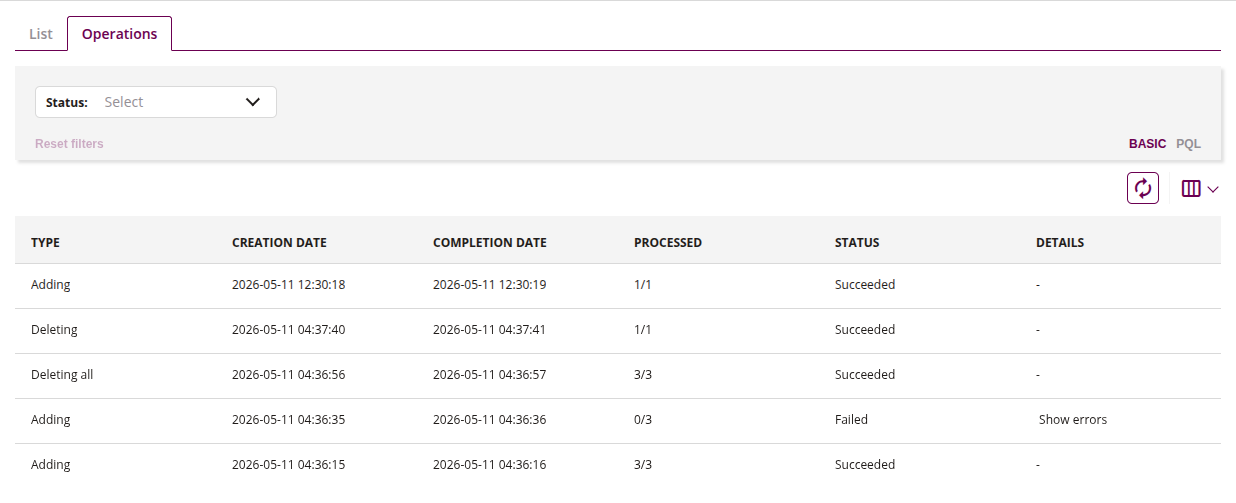Screen dimensions: 1236x503
Task: Click the COMPLETION DATE column header
Action: coord(489,243)
